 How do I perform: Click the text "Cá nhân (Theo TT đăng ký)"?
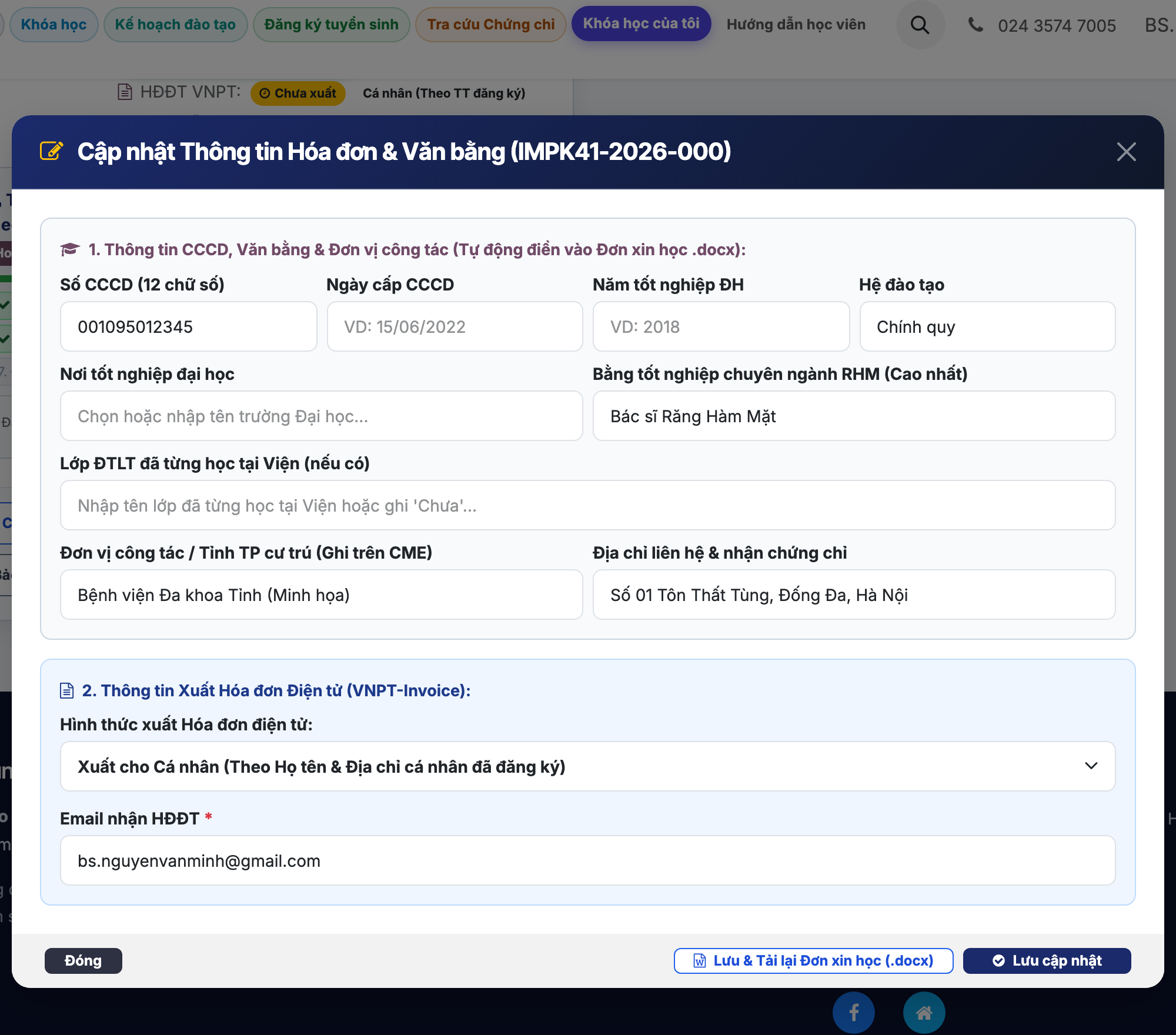[444, 94]
